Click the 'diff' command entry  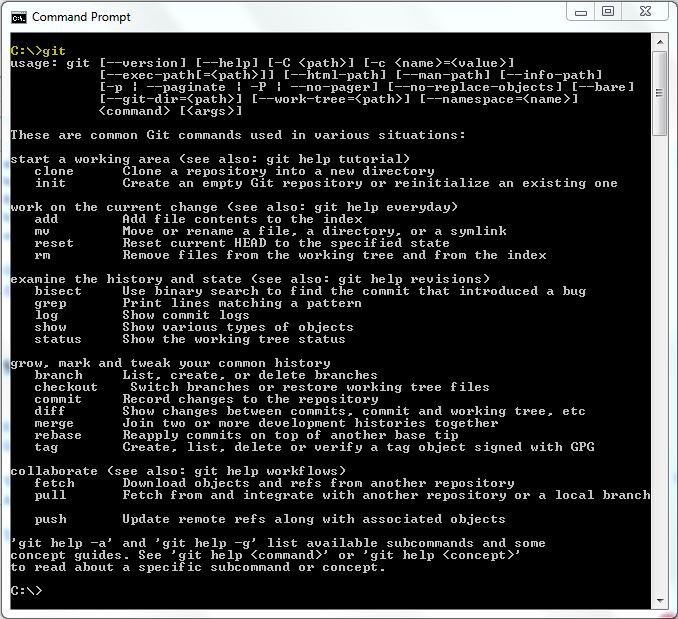tap(50, 411)
